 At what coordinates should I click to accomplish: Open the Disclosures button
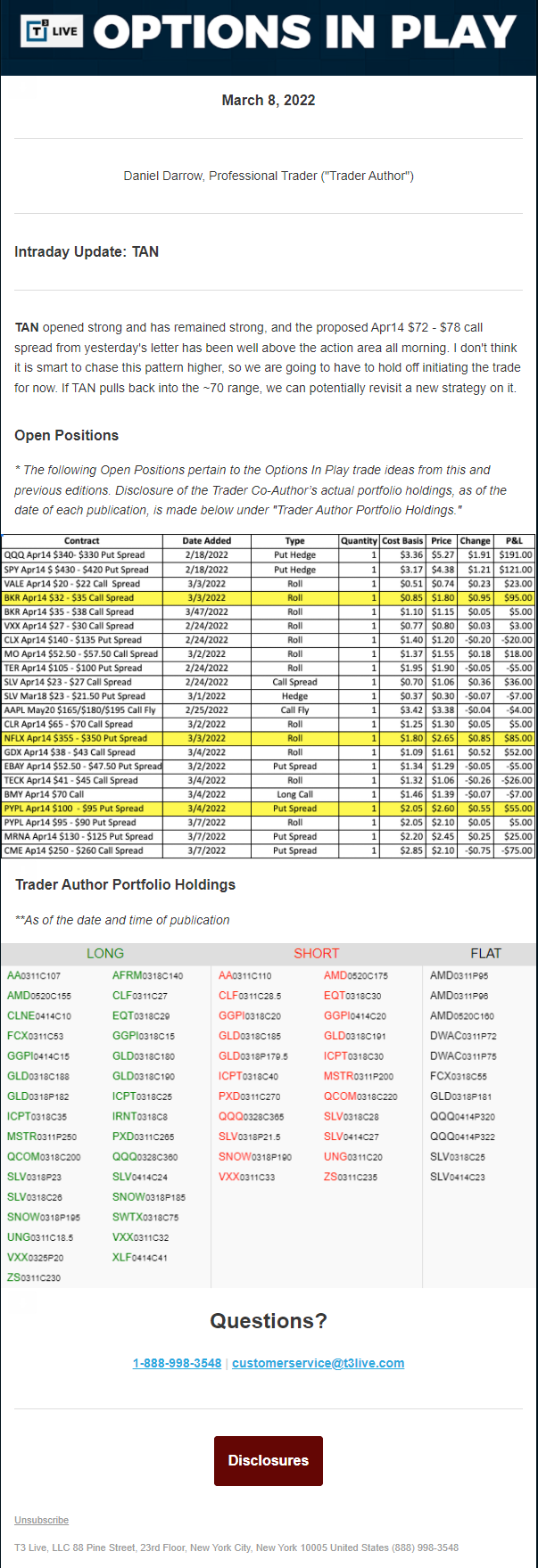[x=269, y=1460]
